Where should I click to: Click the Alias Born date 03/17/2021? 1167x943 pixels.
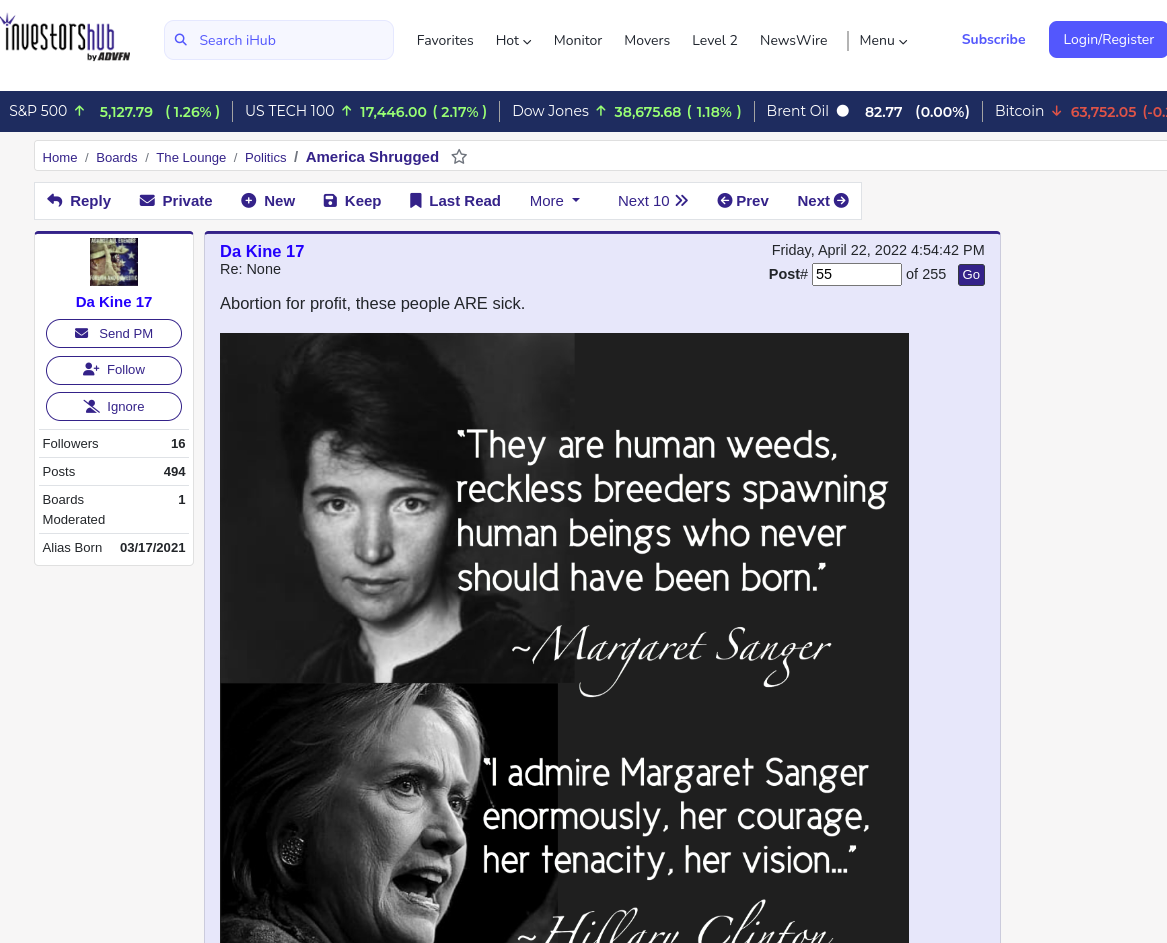[x=153, y=548]
